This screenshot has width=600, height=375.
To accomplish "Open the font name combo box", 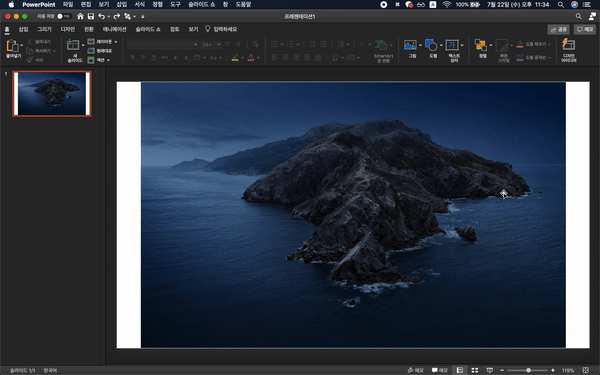I will pos(163,44).
